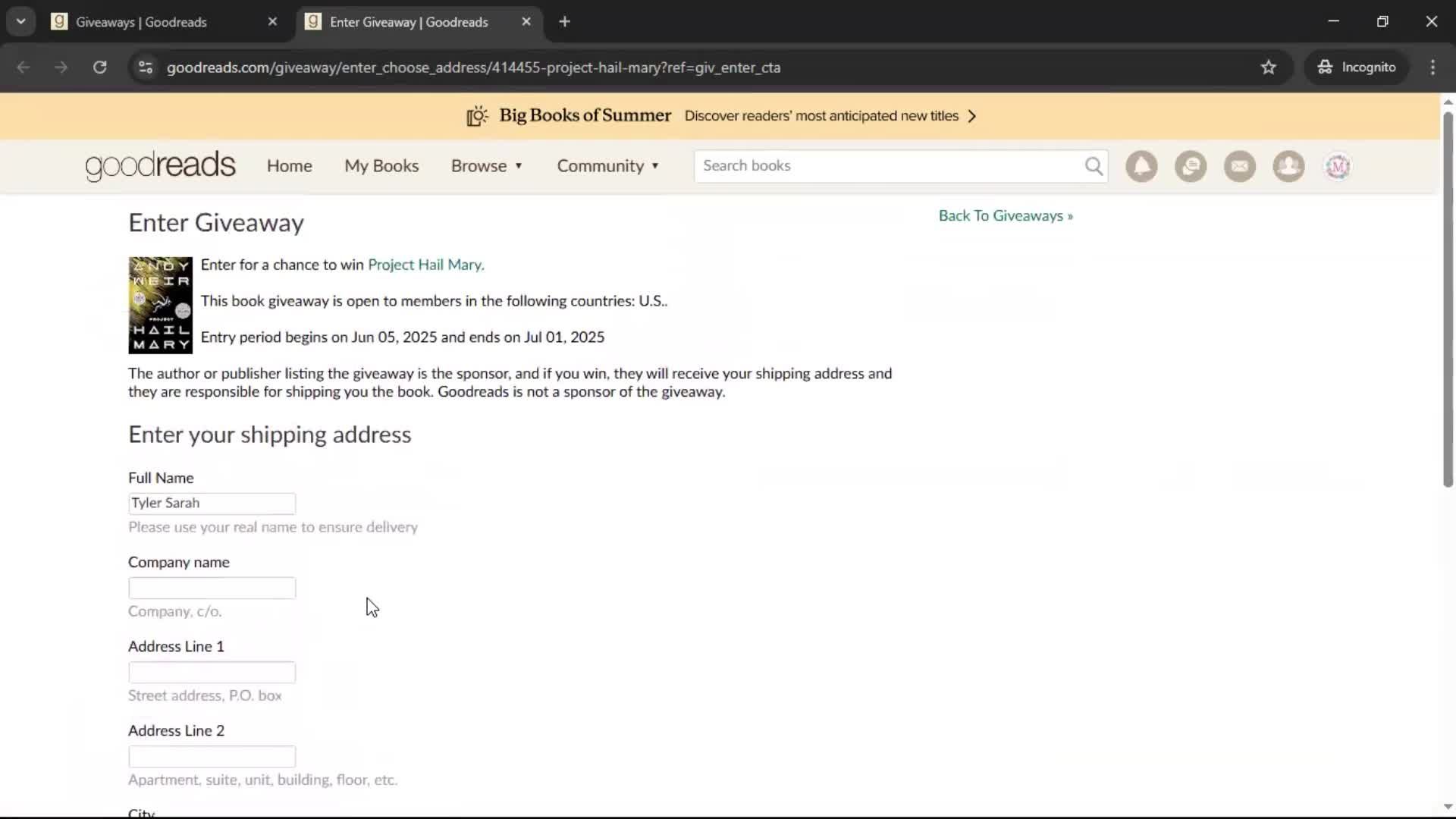This screenshot has height=819, width=1456.
Task: Click the Project Hail Mary cover thumbnail
Action: point(160,306)
